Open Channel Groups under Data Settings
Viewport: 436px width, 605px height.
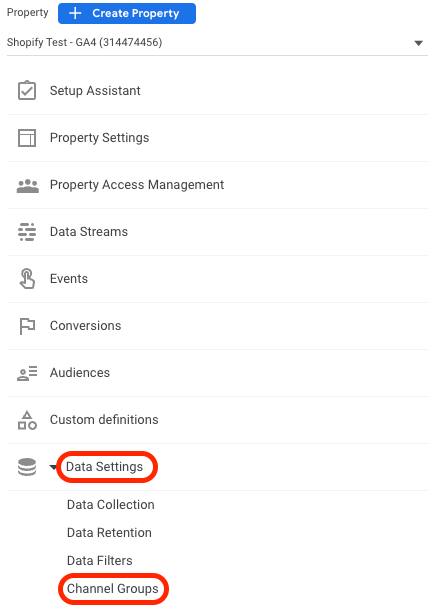[113, 588]
